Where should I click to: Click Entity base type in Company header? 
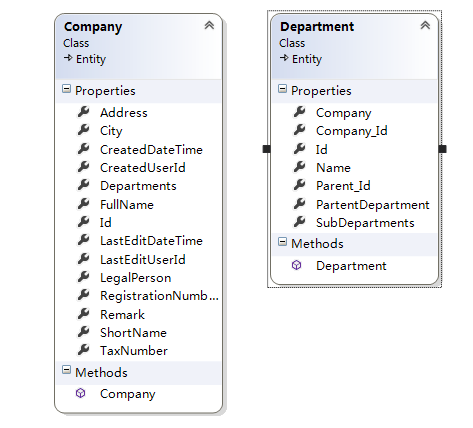(x=91, y=59)
